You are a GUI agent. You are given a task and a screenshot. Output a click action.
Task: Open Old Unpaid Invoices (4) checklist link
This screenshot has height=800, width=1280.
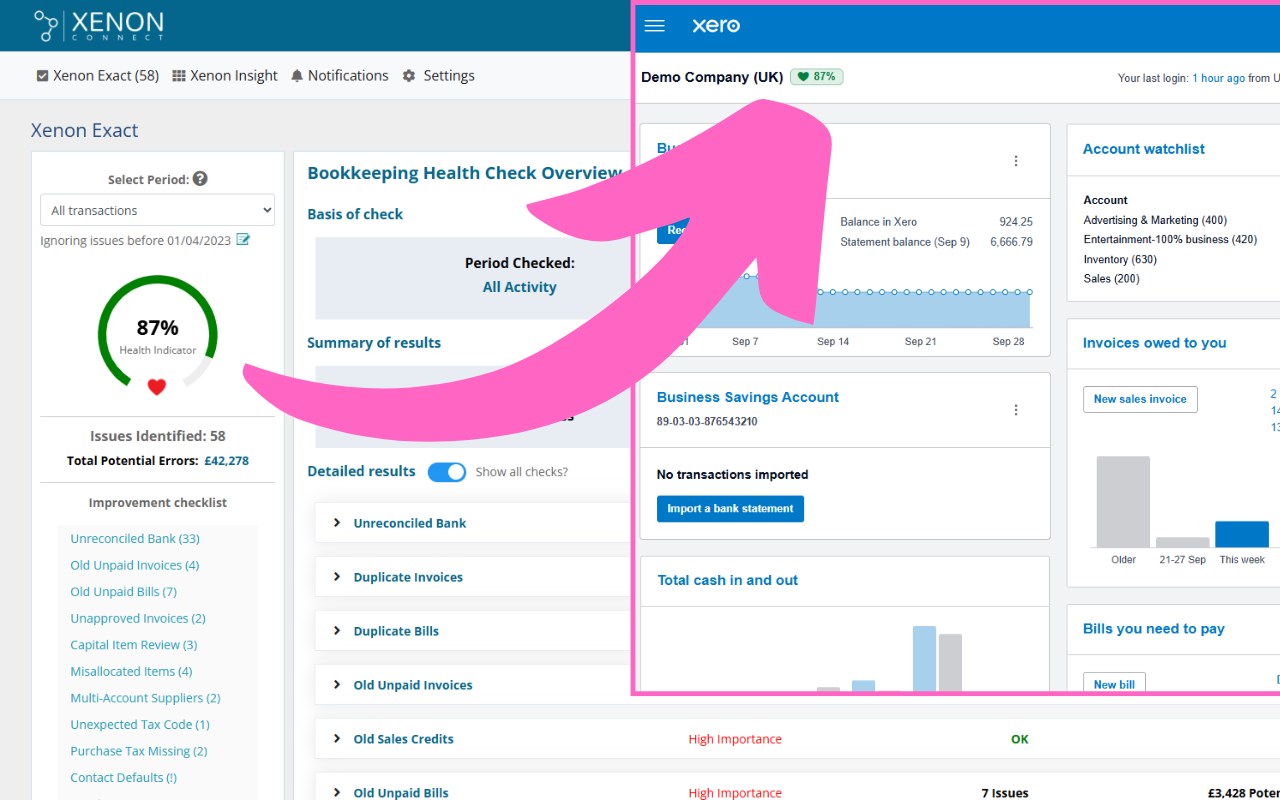click(x=135, y=565)
